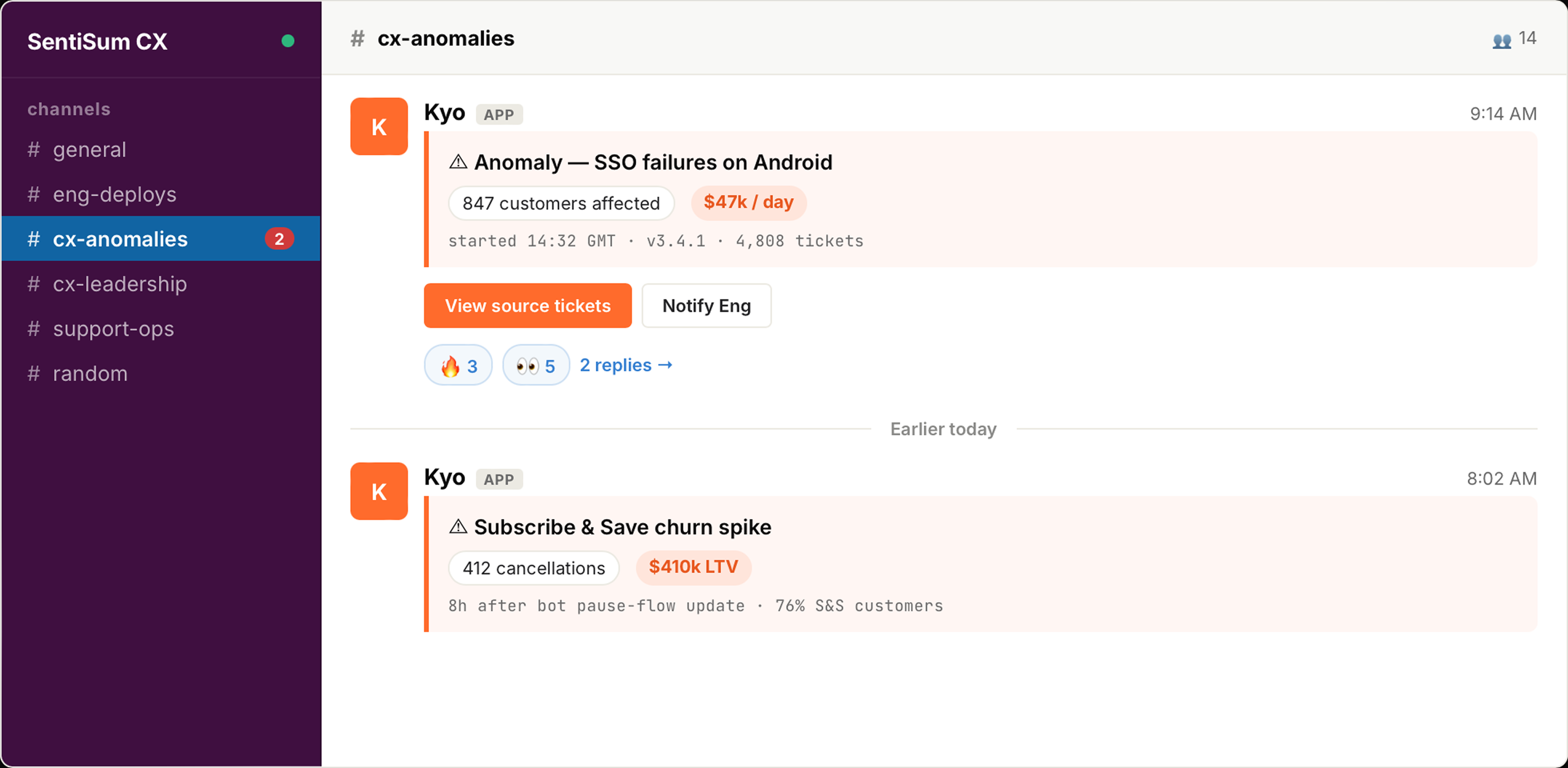The image size is (1568, 768).
Task: Click View source tickets button
Action: tap(528, 306)
